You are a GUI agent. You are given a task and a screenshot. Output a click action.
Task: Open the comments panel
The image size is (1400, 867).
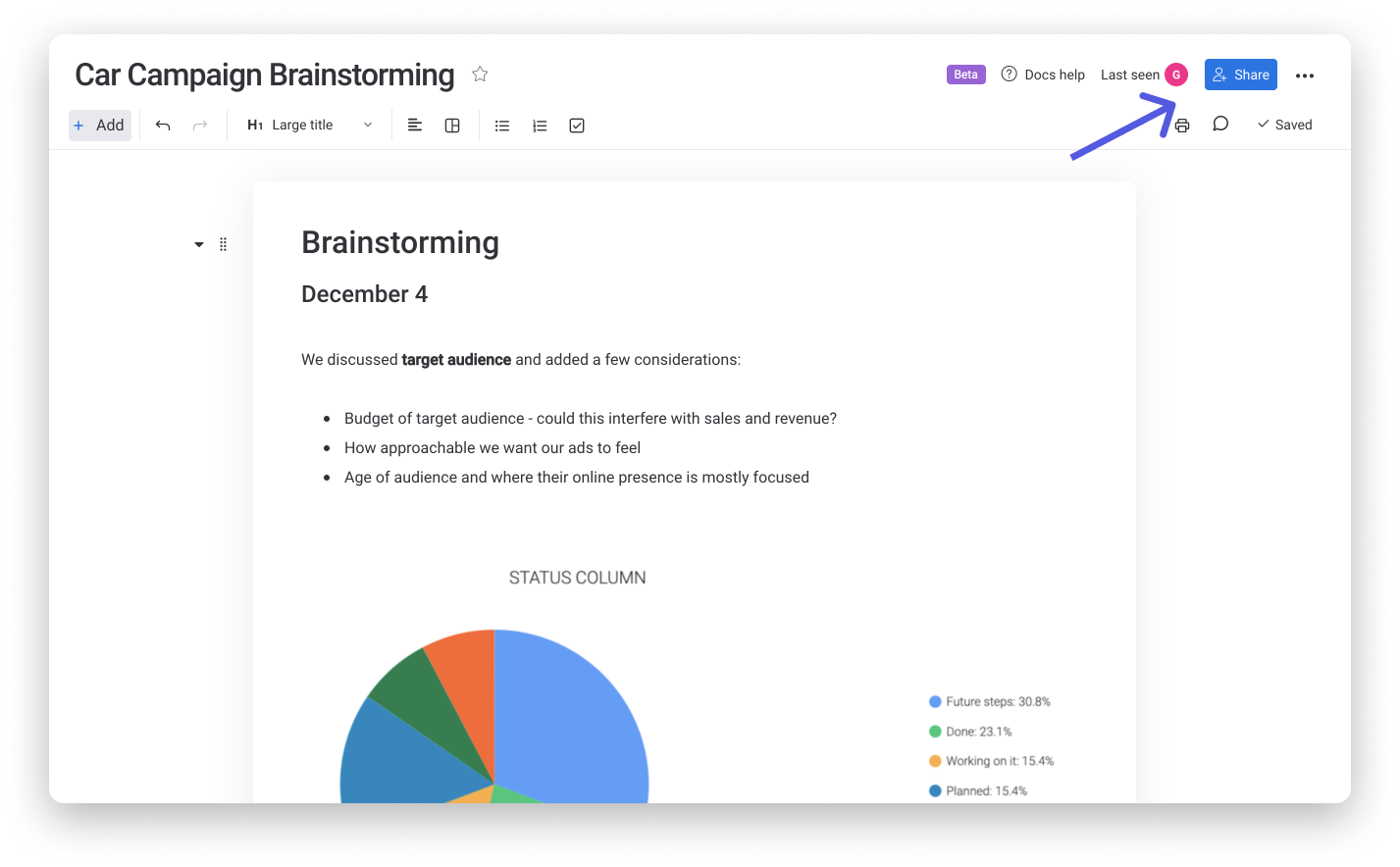(x=1220, y=124)
